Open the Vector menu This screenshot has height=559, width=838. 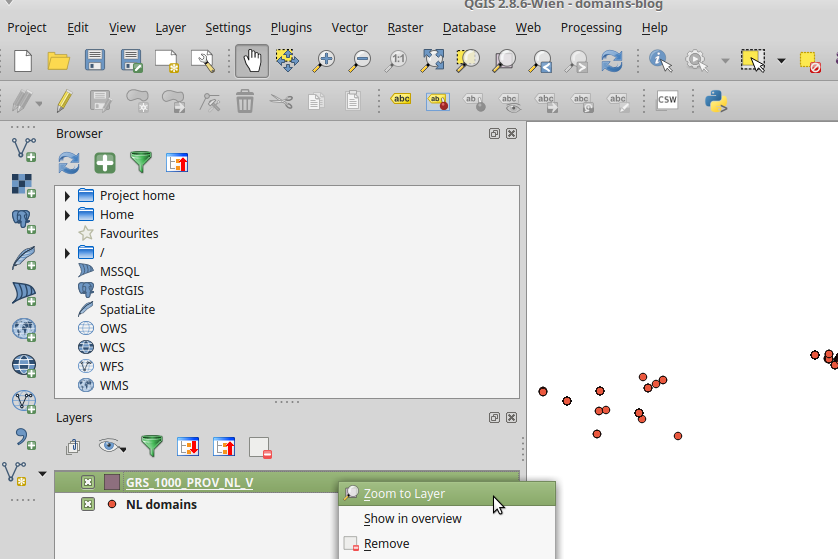[350, 28]
